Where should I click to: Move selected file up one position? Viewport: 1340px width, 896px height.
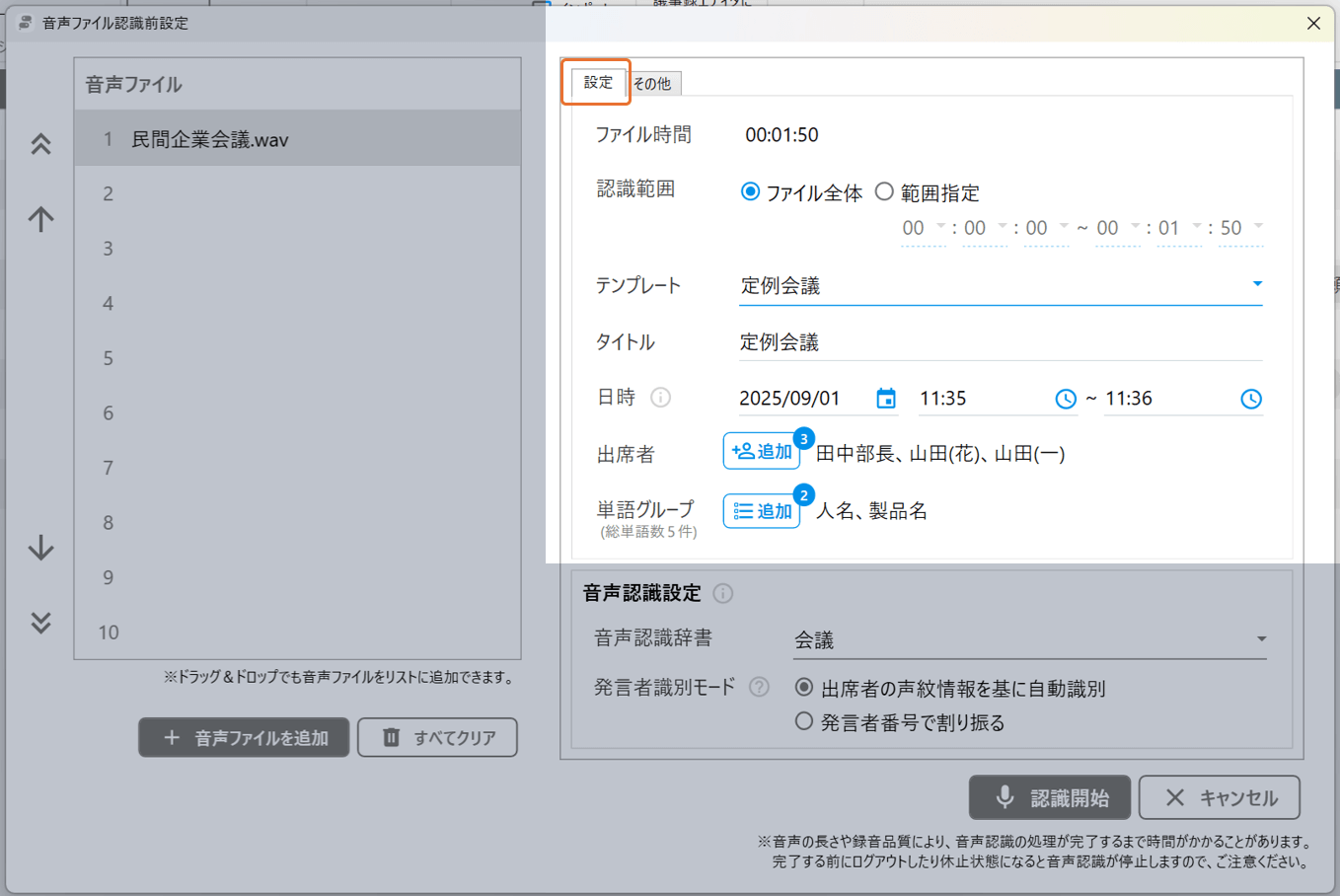click(40, 218)
